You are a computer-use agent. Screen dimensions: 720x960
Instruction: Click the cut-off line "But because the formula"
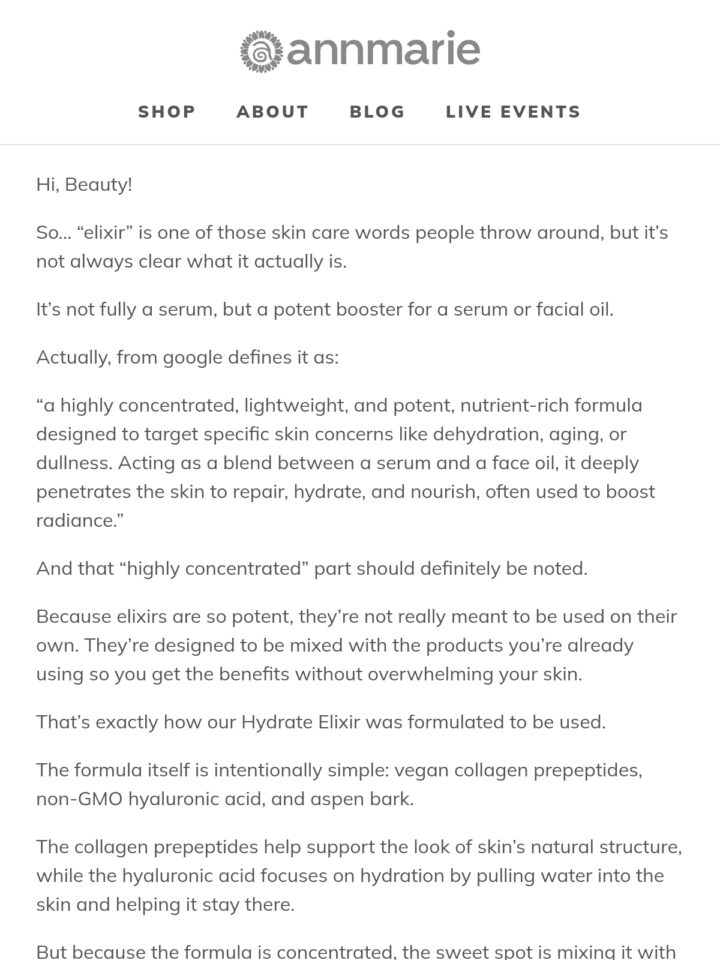pyautogui.click(x=356, y=951)
